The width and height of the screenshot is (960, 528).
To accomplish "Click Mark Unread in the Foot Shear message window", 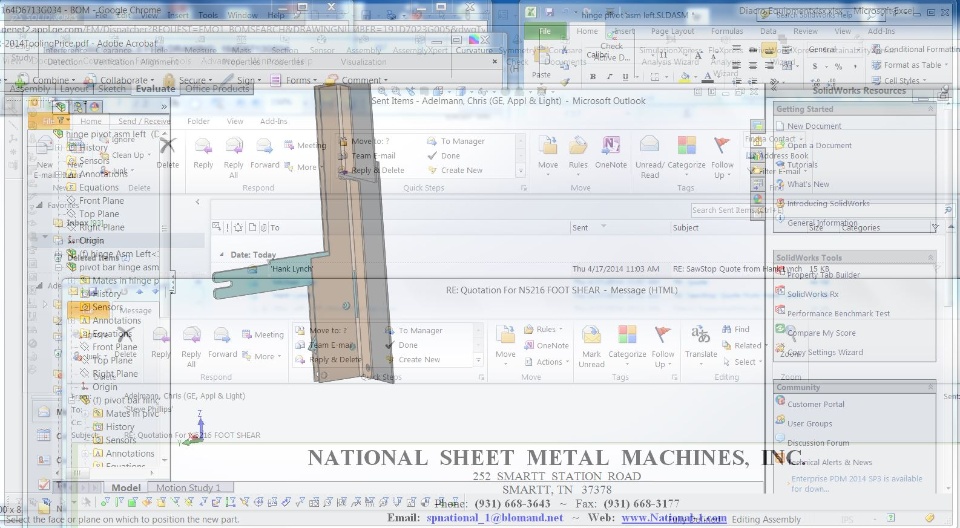I will point(591,347).
